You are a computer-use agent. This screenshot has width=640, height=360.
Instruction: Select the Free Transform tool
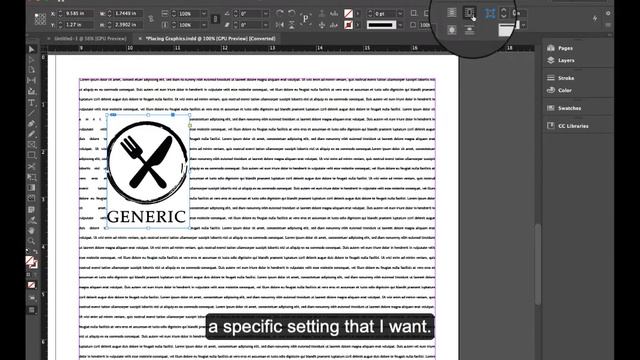point(31,177)
